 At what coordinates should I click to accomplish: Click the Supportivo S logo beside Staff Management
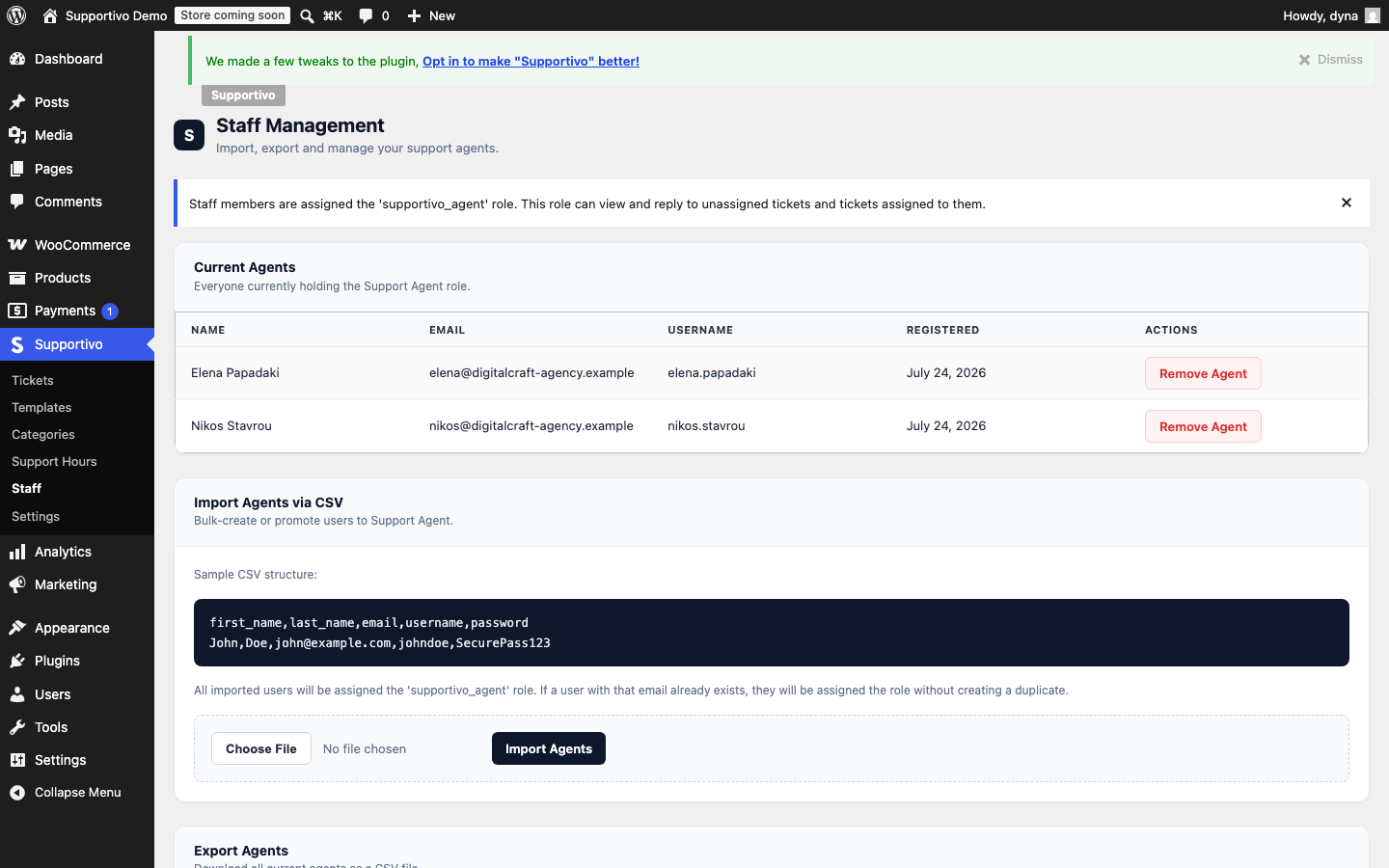(x=189, y=135)
